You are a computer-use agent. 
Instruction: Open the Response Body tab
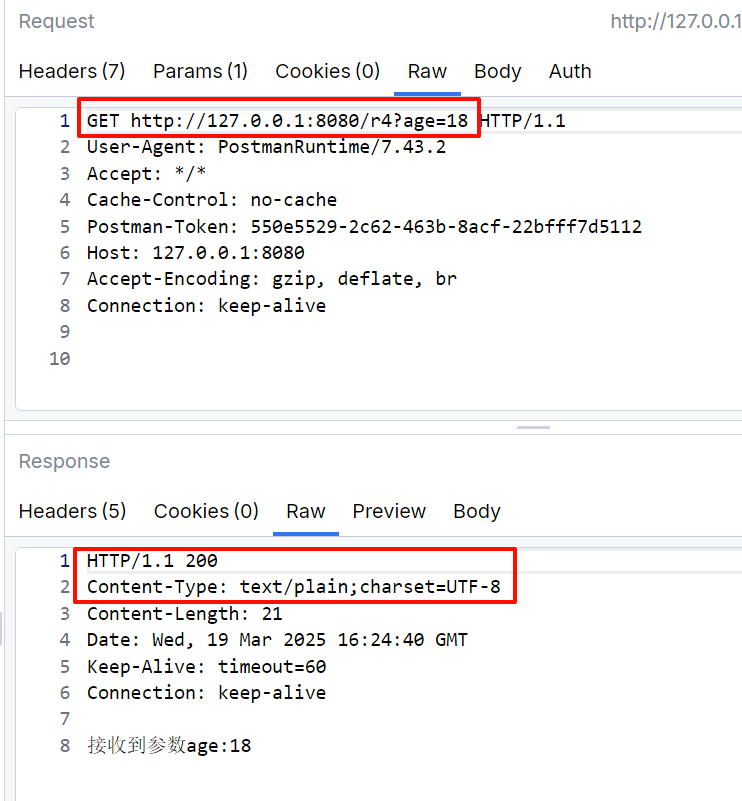[476, 511]
